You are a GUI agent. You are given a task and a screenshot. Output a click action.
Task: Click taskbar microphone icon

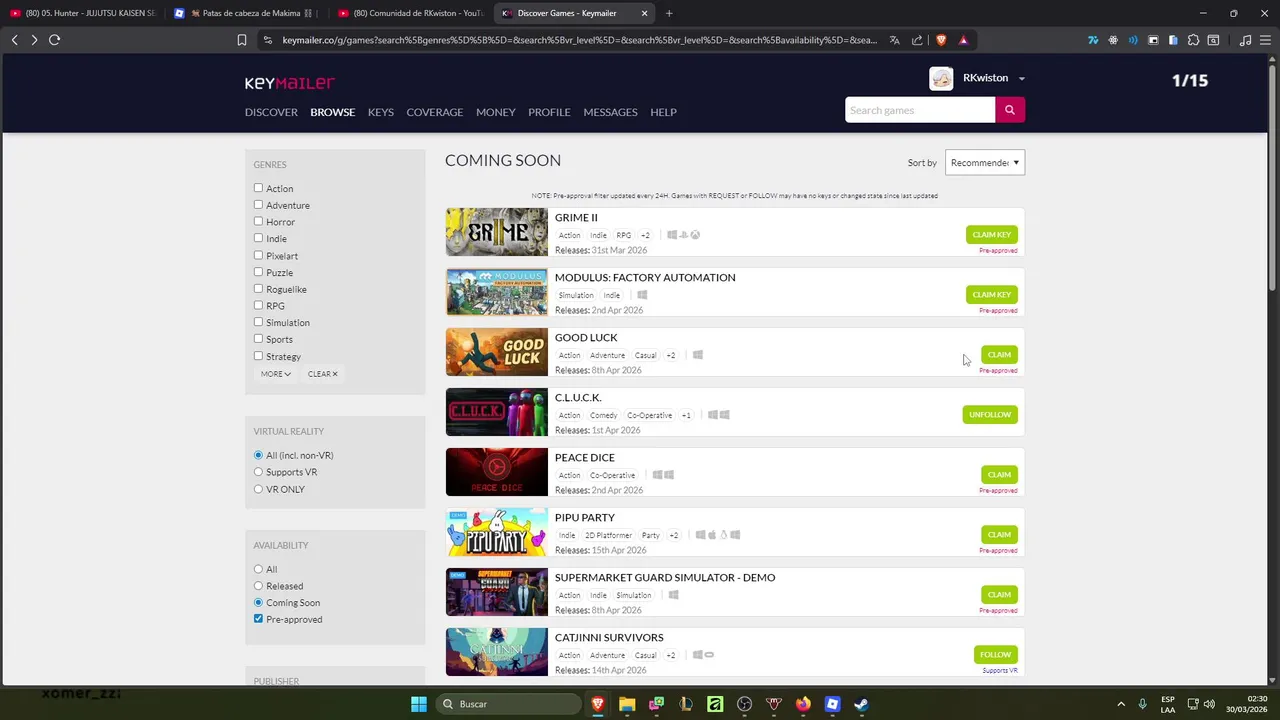click(1142, 704)
